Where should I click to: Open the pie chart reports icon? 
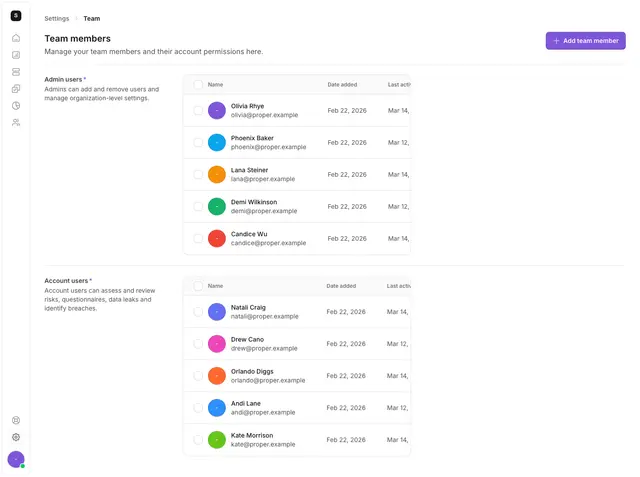(16, 106)
